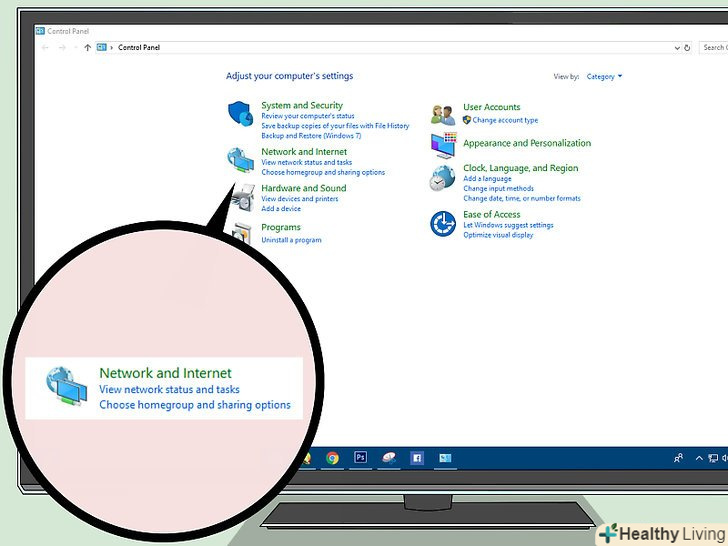
Task: Click Choose homegroup and sharing options
Action: (323, 172)
